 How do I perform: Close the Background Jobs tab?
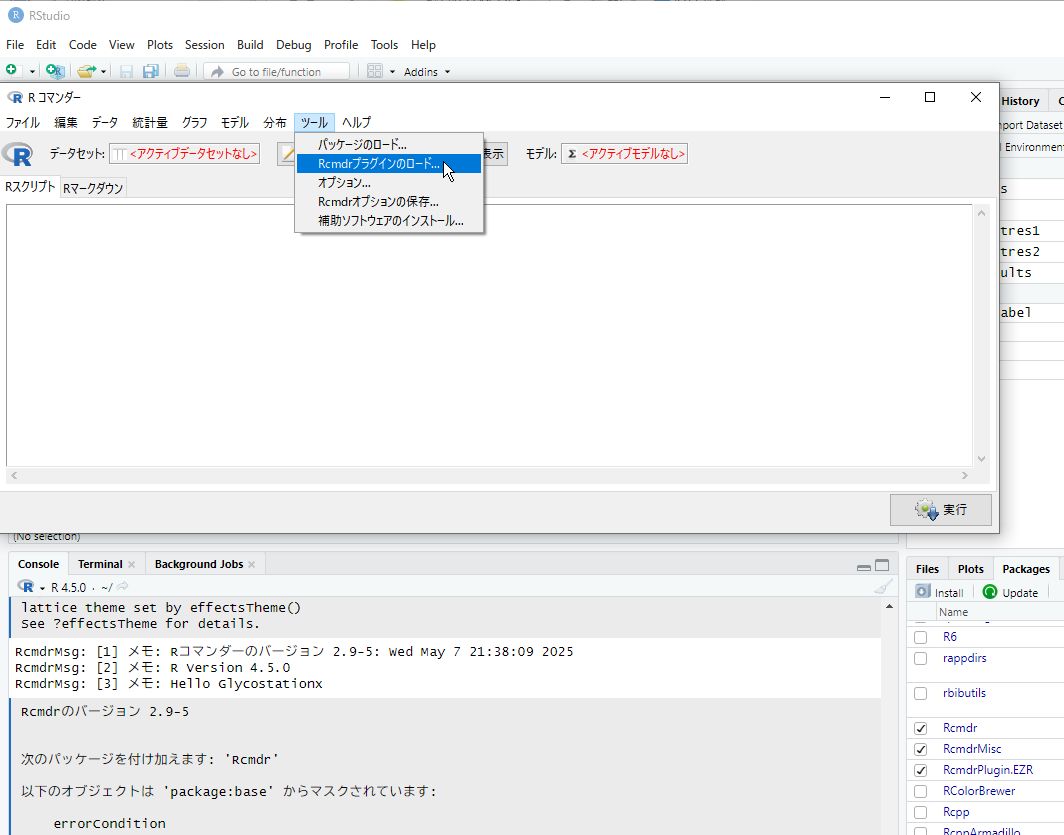(x=252, y=564)
